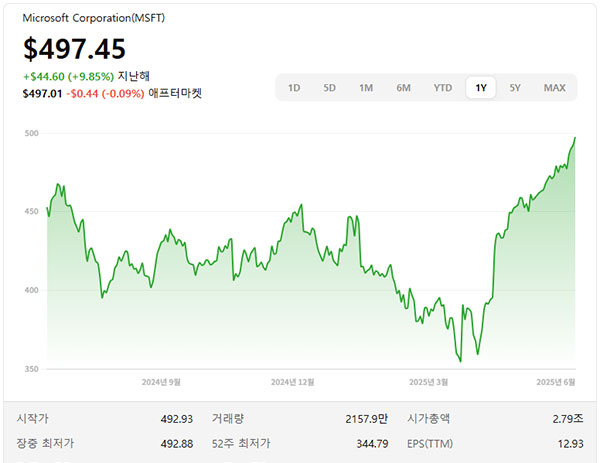This screenshot has width=600, height=463.
Task: Click the 2024년 12월 x-axis label
Action: point(293,382)
